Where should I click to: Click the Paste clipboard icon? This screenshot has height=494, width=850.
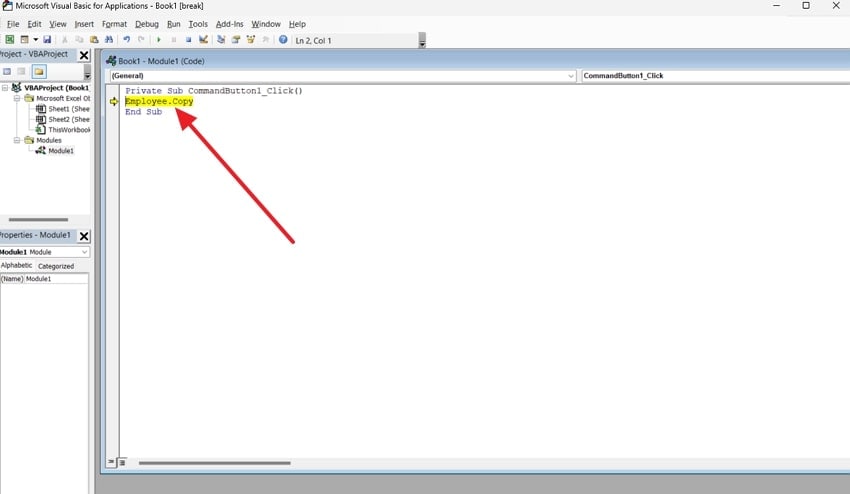(x=94, y=40)
